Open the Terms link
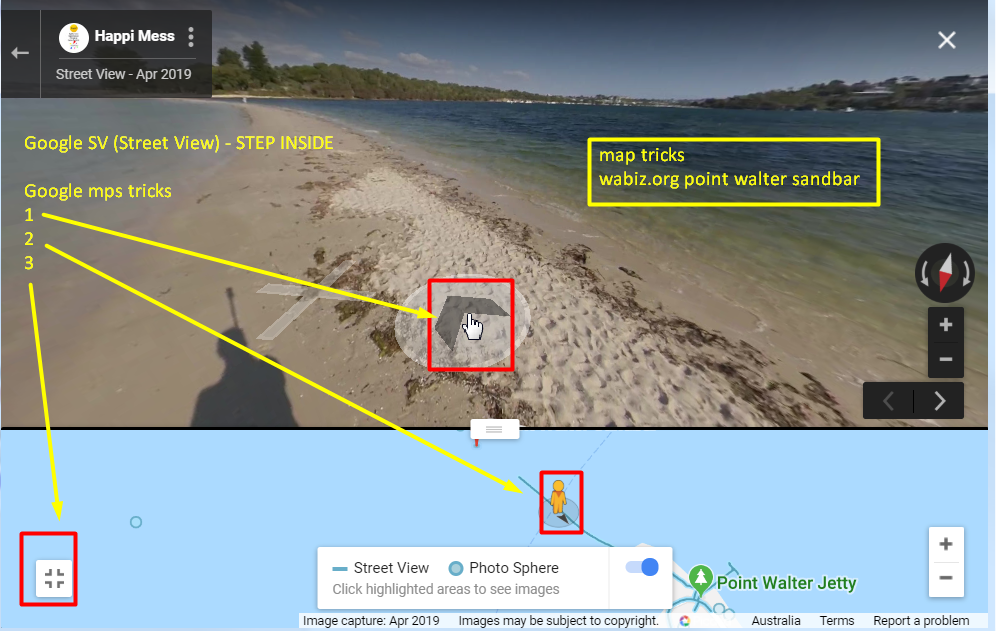This screenshot has height=631, width=996. coord(837,620)
